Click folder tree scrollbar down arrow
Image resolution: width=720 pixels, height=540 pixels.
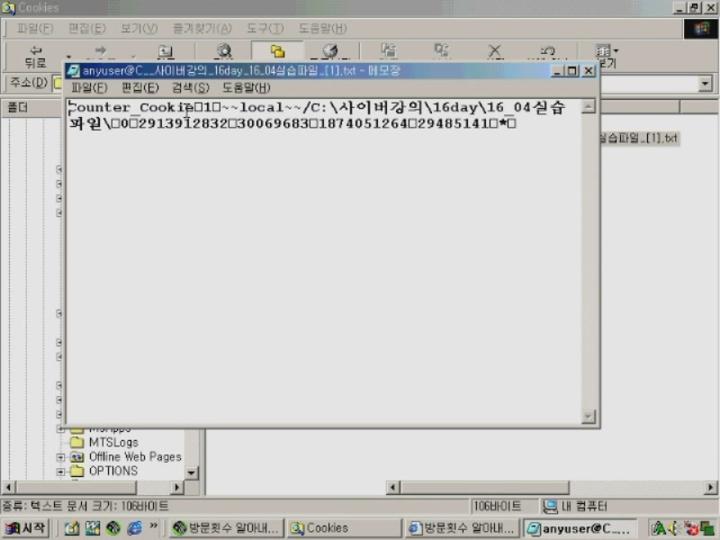click(191, 472)
